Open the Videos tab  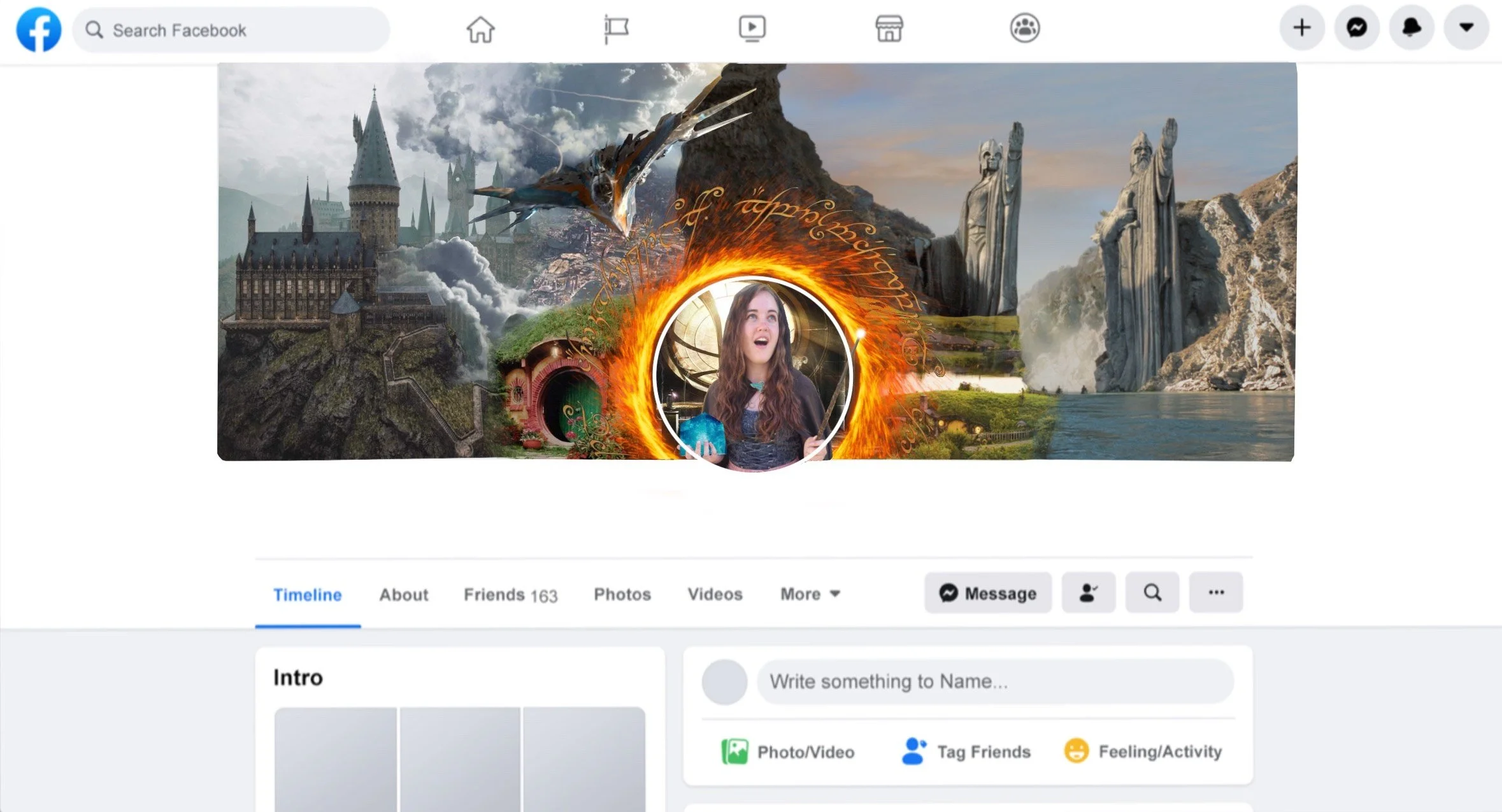pyautogui.click(x=715, y=594)
